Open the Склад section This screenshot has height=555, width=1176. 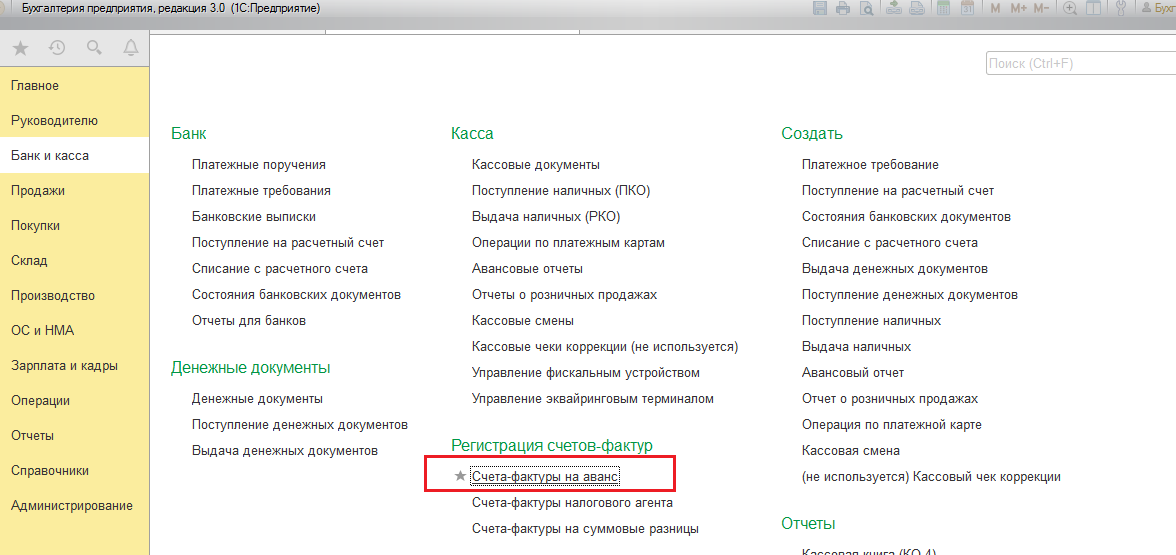point(75,261)
